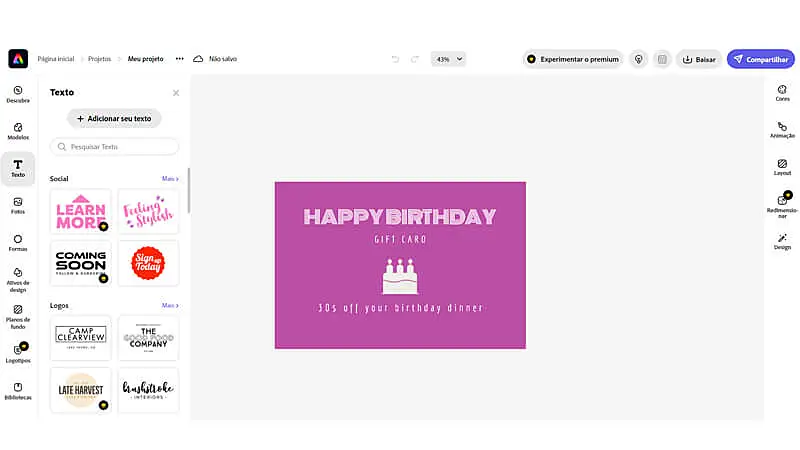Click the undo arrow
800x450 pixels.
[x=395, y=59]
